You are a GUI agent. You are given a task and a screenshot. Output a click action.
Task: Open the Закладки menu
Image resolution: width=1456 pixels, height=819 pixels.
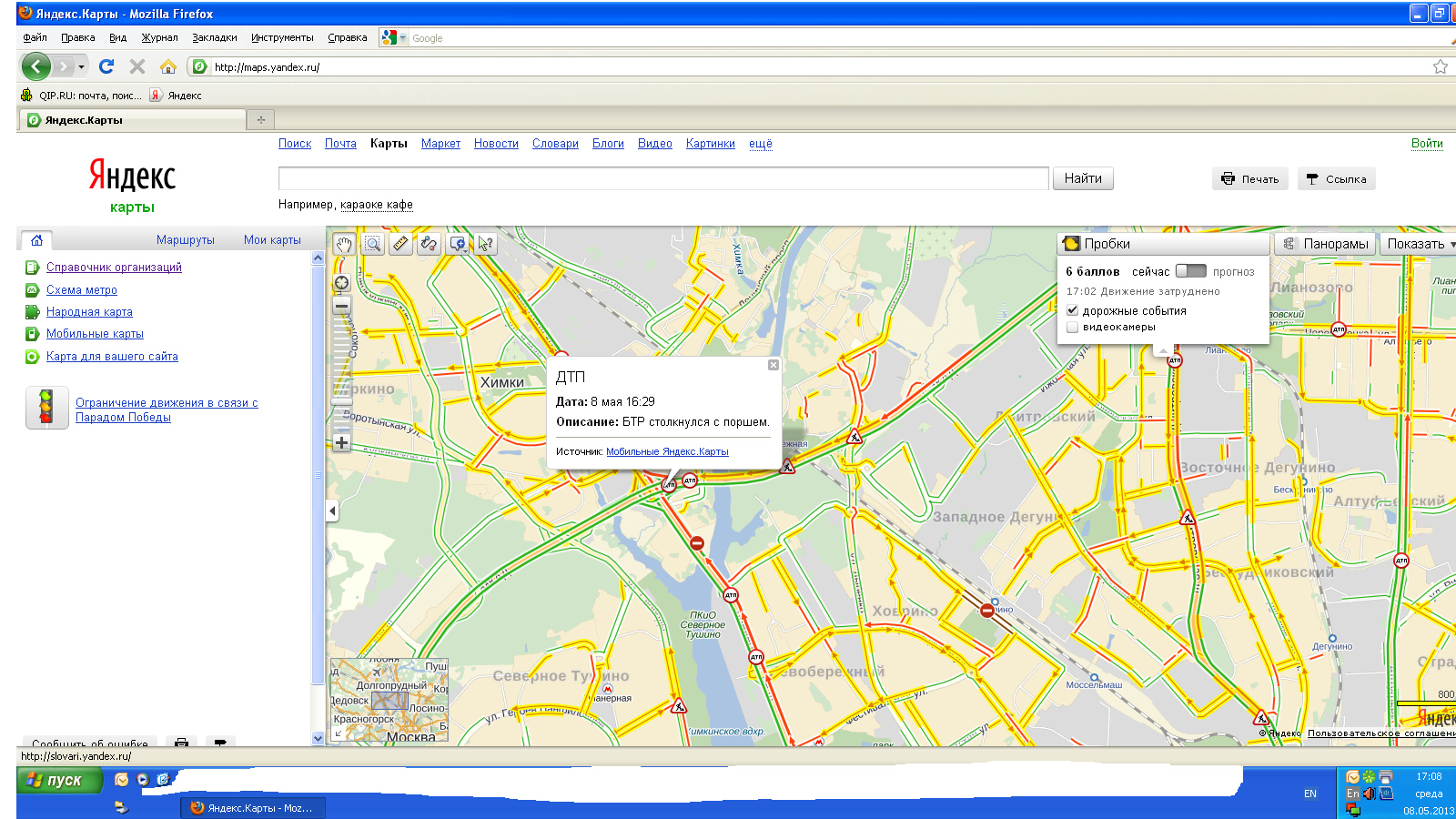pyautogui.click(x=215, y=37)
